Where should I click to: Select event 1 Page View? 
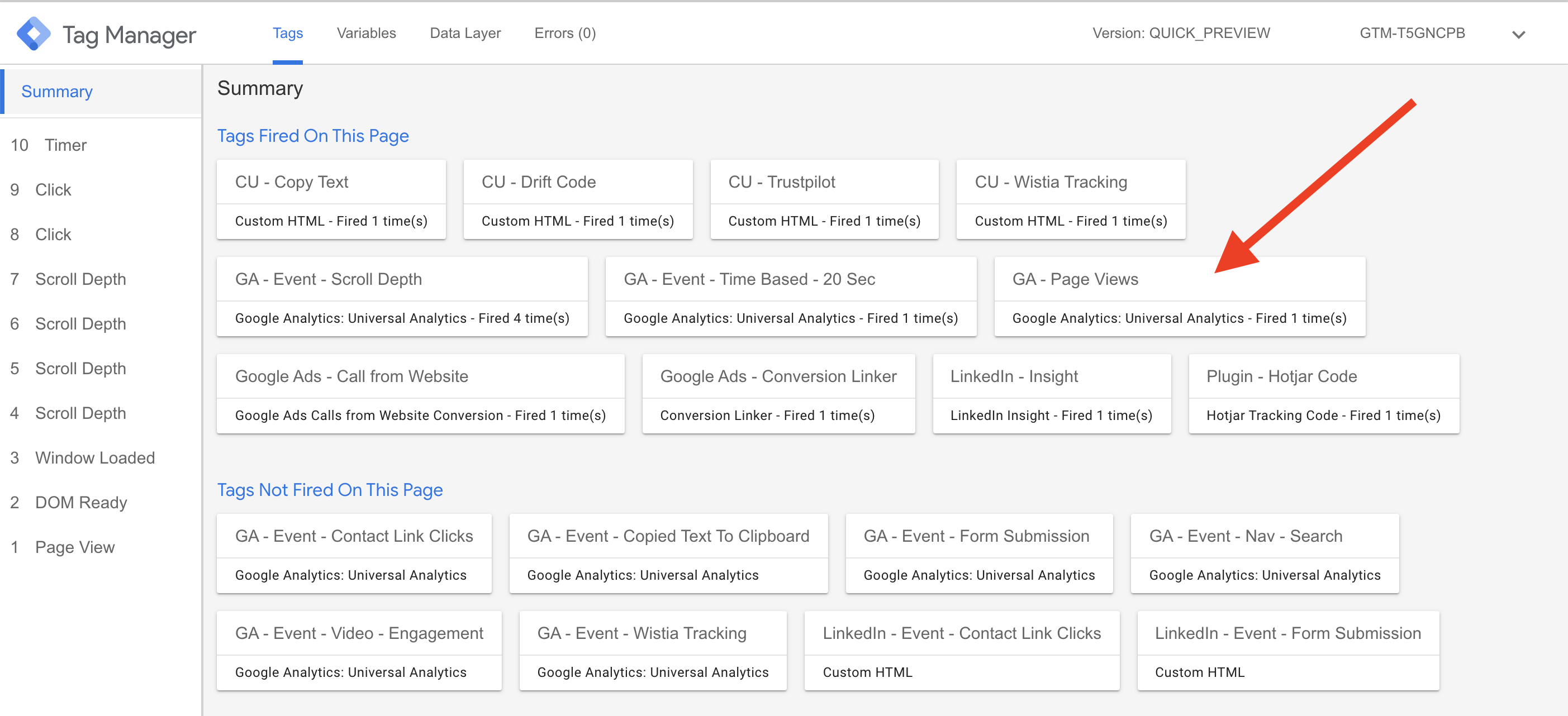[101, 547]
